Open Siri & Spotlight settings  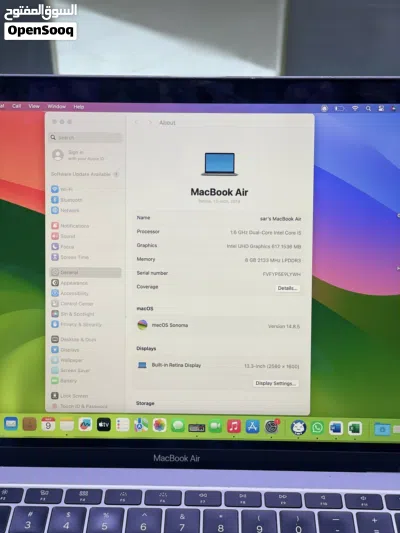73,314
